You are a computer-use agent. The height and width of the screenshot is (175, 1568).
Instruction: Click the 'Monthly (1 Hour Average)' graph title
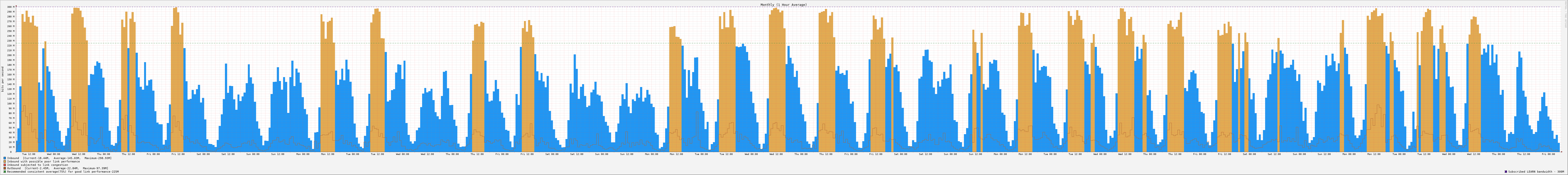[x=783, y=4]
